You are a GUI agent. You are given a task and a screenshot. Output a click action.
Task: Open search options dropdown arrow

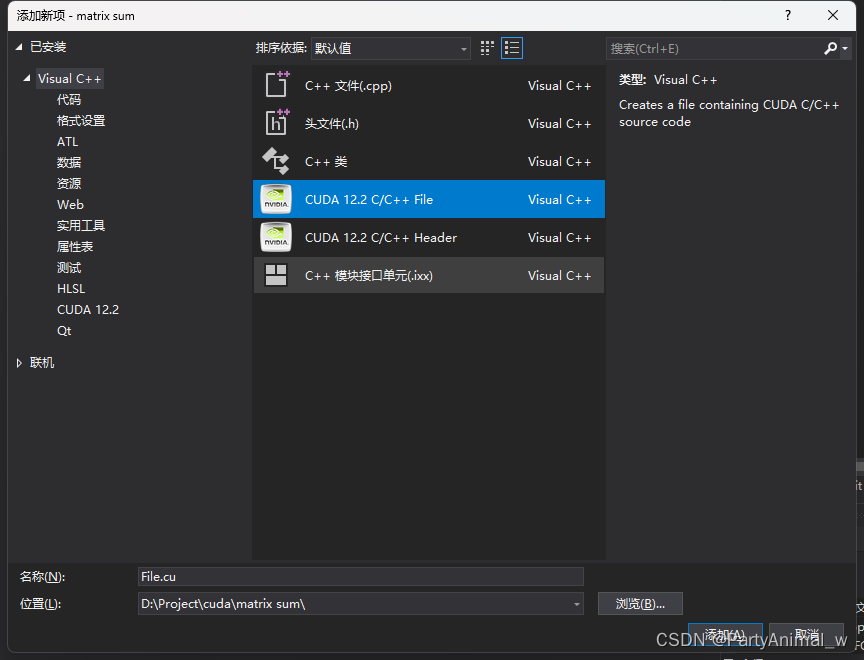coord(845,48)
